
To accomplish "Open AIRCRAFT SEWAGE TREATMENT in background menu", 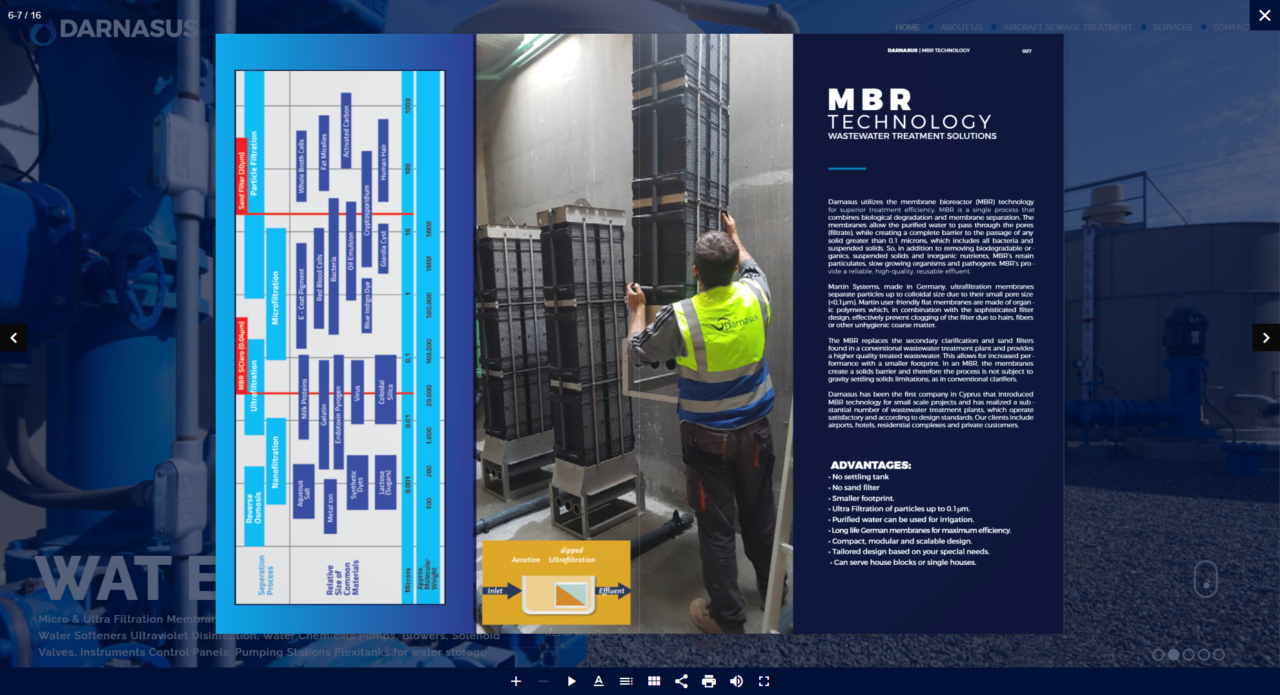I will (1068, 27).
